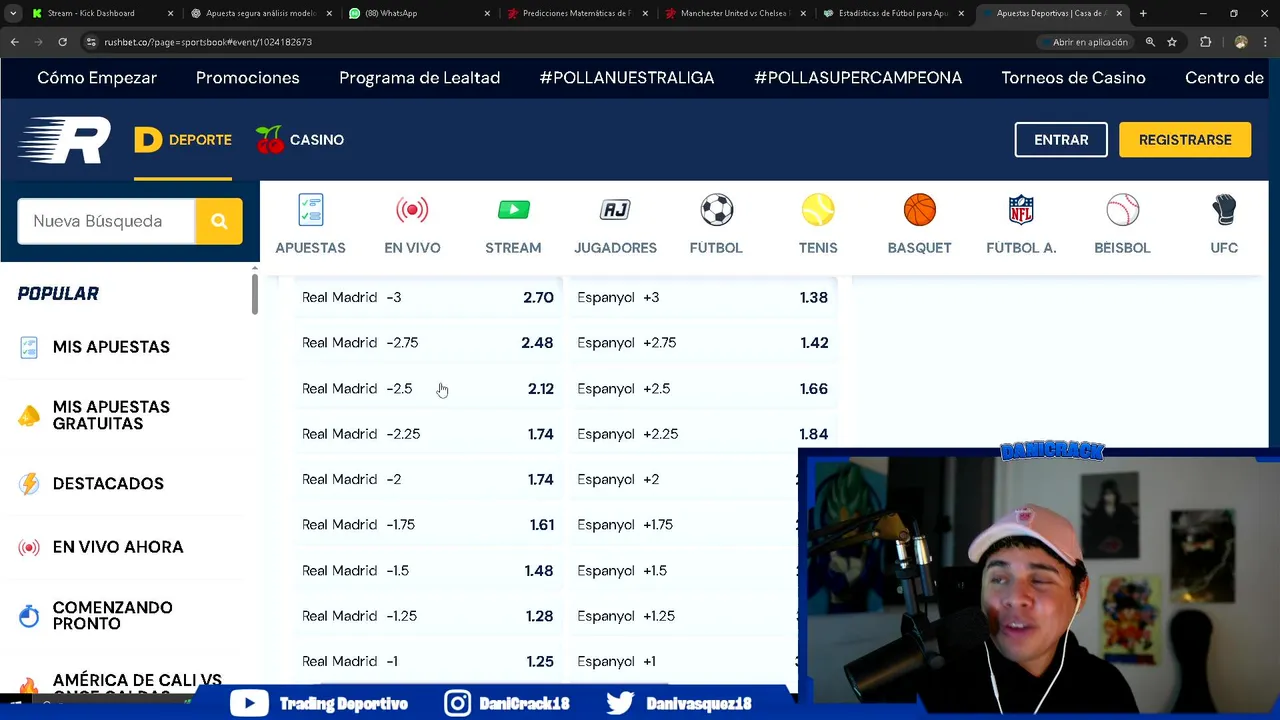Click the Nueva Búsqueda search field
1280x720 pixels.
click(106, 221)
